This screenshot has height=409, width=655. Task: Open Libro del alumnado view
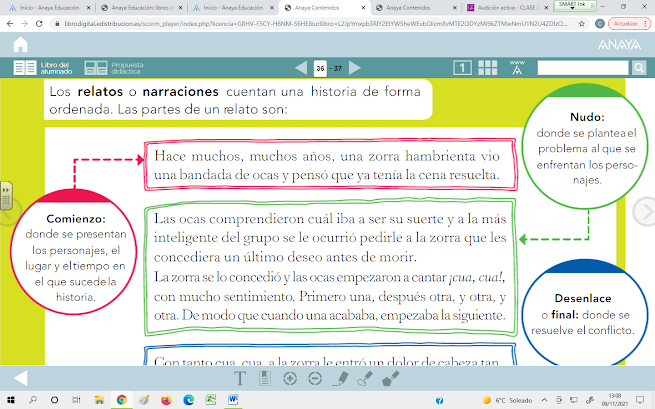pos(43,68)
